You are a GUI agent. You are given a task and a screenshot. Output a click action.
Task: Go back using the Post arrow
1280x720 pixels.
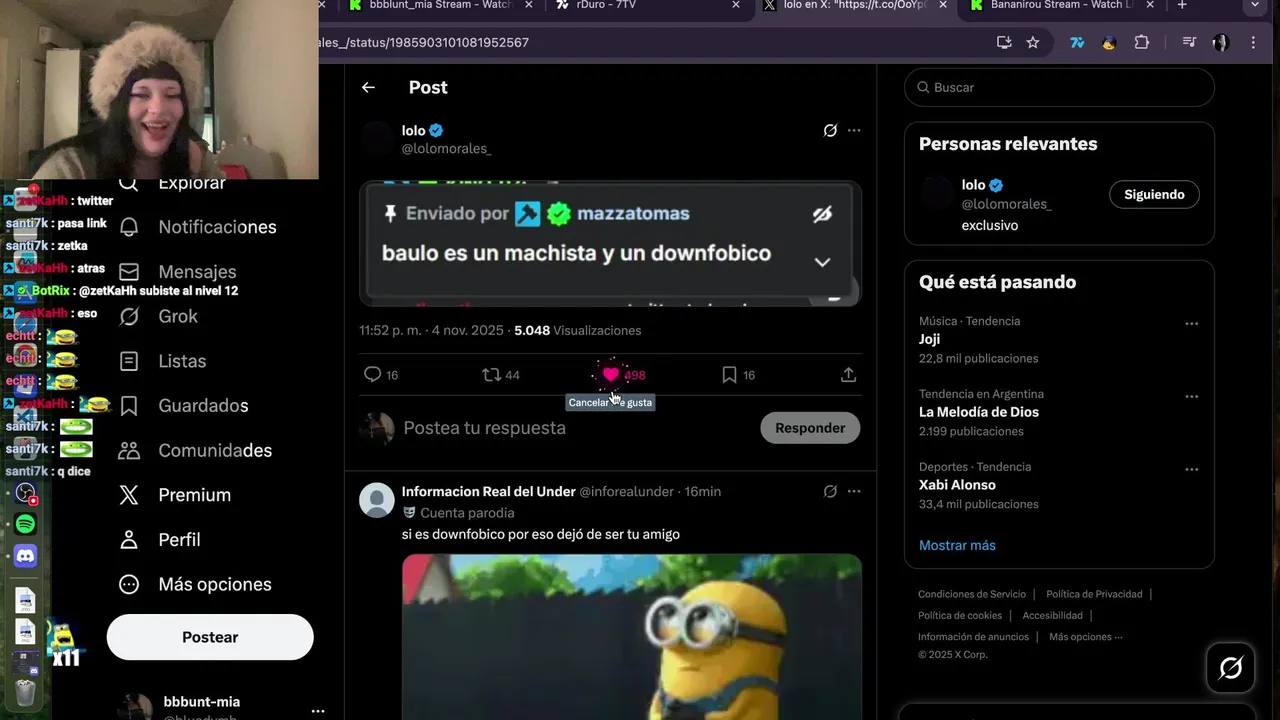(x=368, y=87)
